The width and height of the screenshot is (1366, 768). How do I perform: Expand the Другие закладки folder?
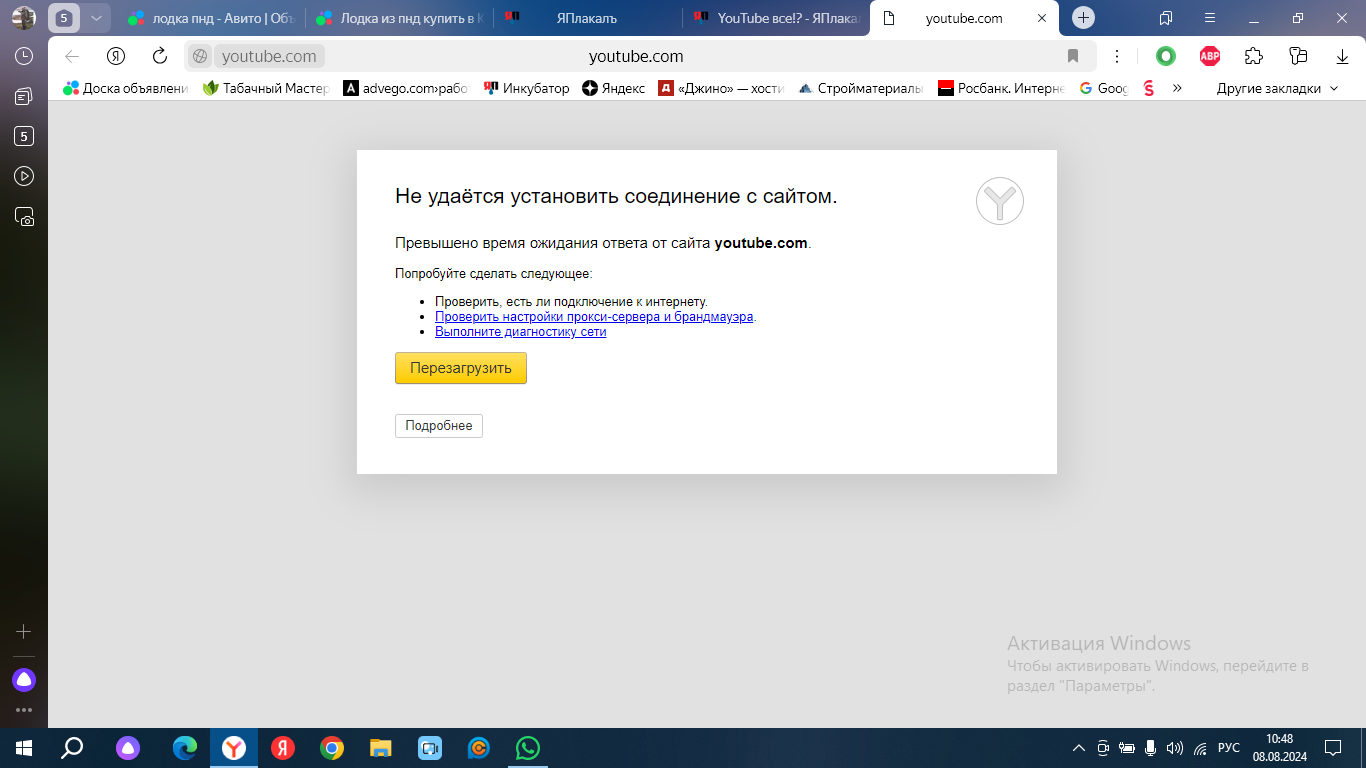pos(1276,88)
